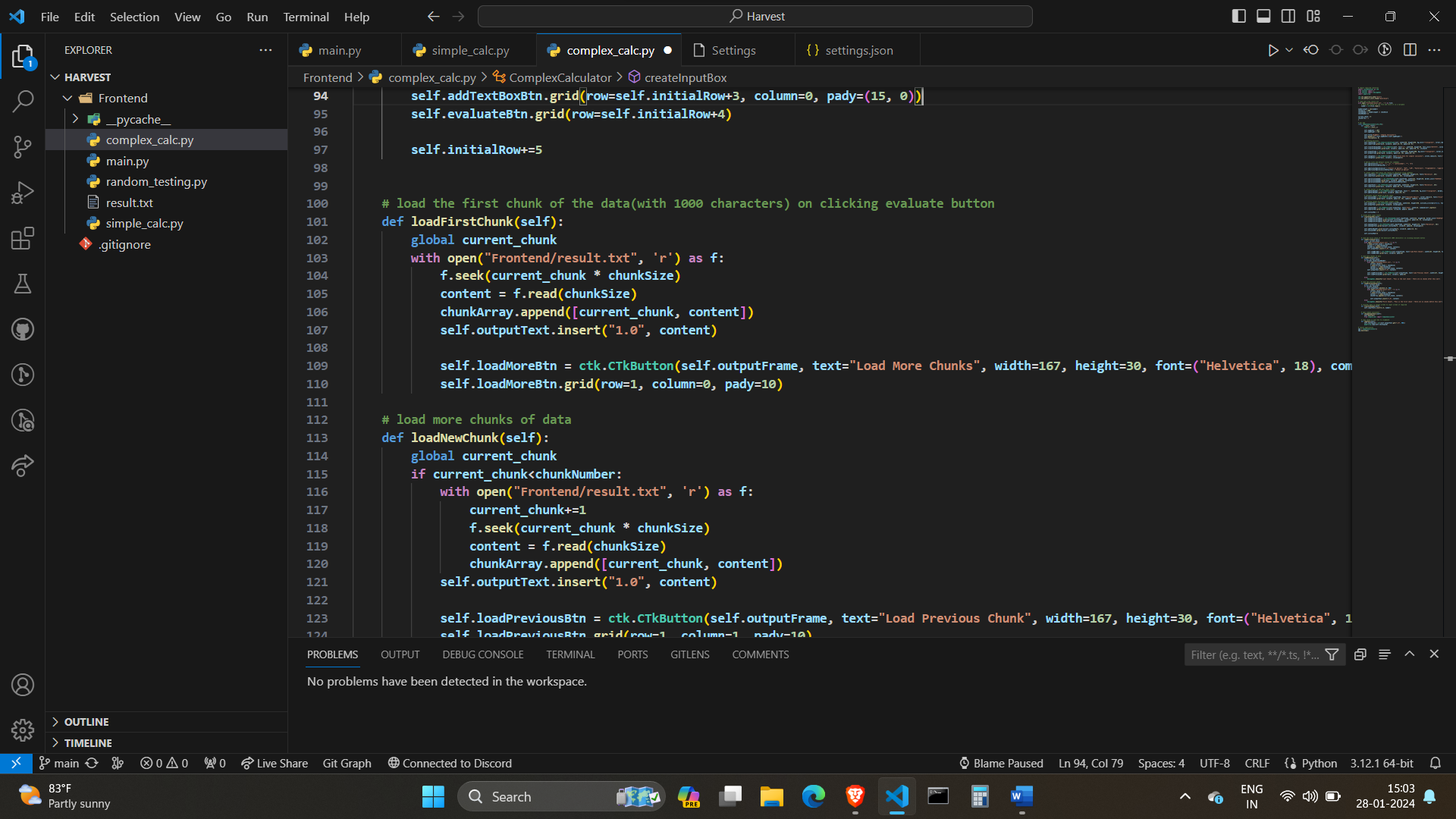Switch to the settings.json tab
1456x819 pixels.
click(x=858, y=50)
